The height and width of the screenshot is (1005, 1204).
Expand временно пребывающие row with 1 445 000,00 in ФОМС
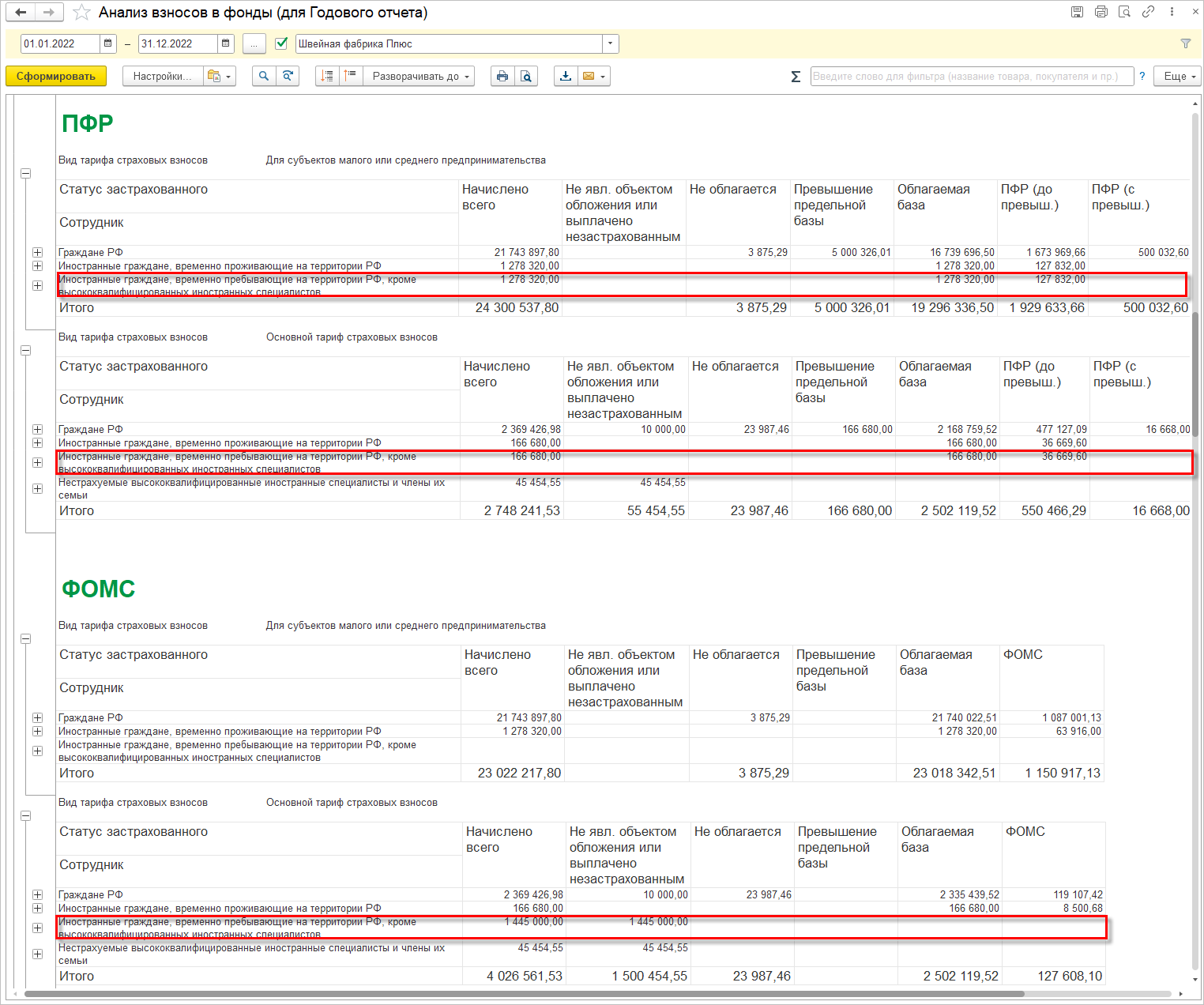37,928
